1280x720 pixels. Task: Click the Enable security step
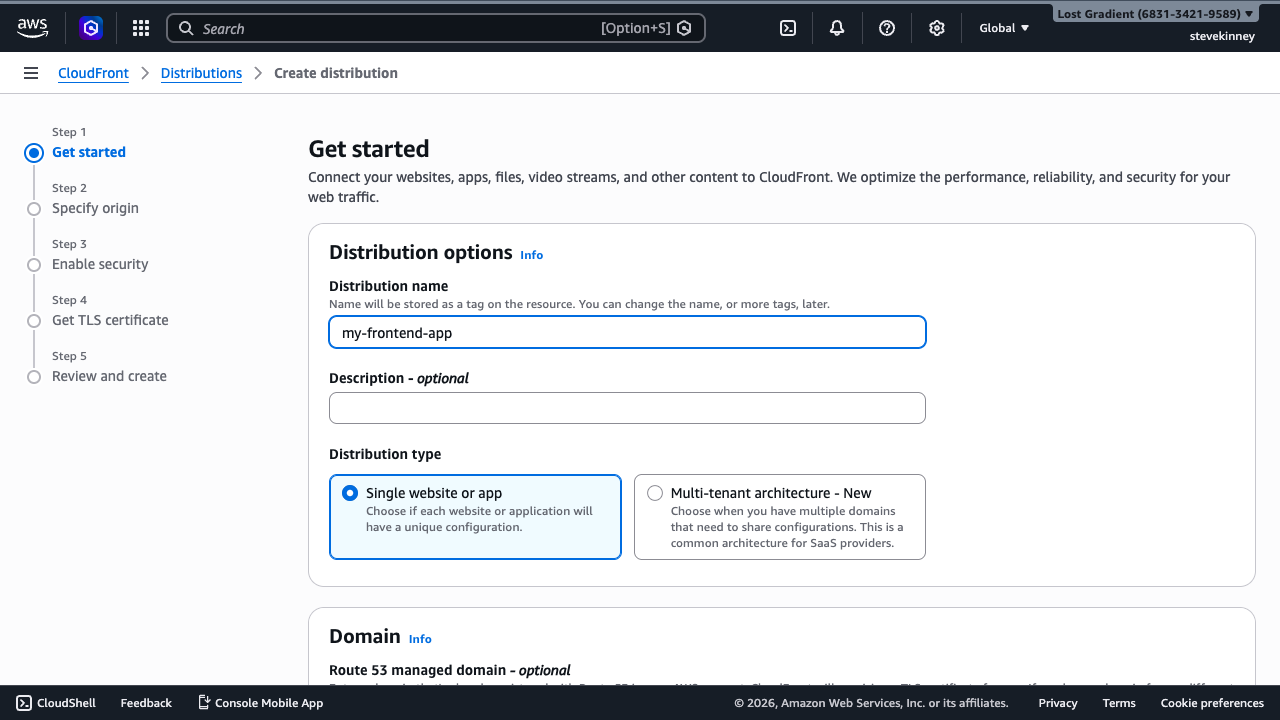100,264
